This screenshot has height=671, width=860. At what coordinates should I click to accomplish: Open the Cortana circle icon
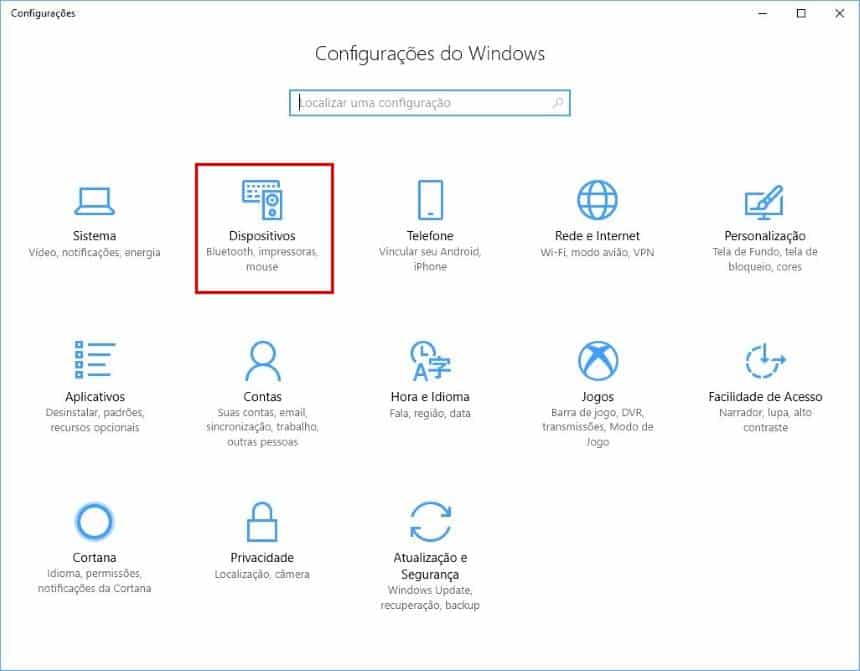coord(94,521)
